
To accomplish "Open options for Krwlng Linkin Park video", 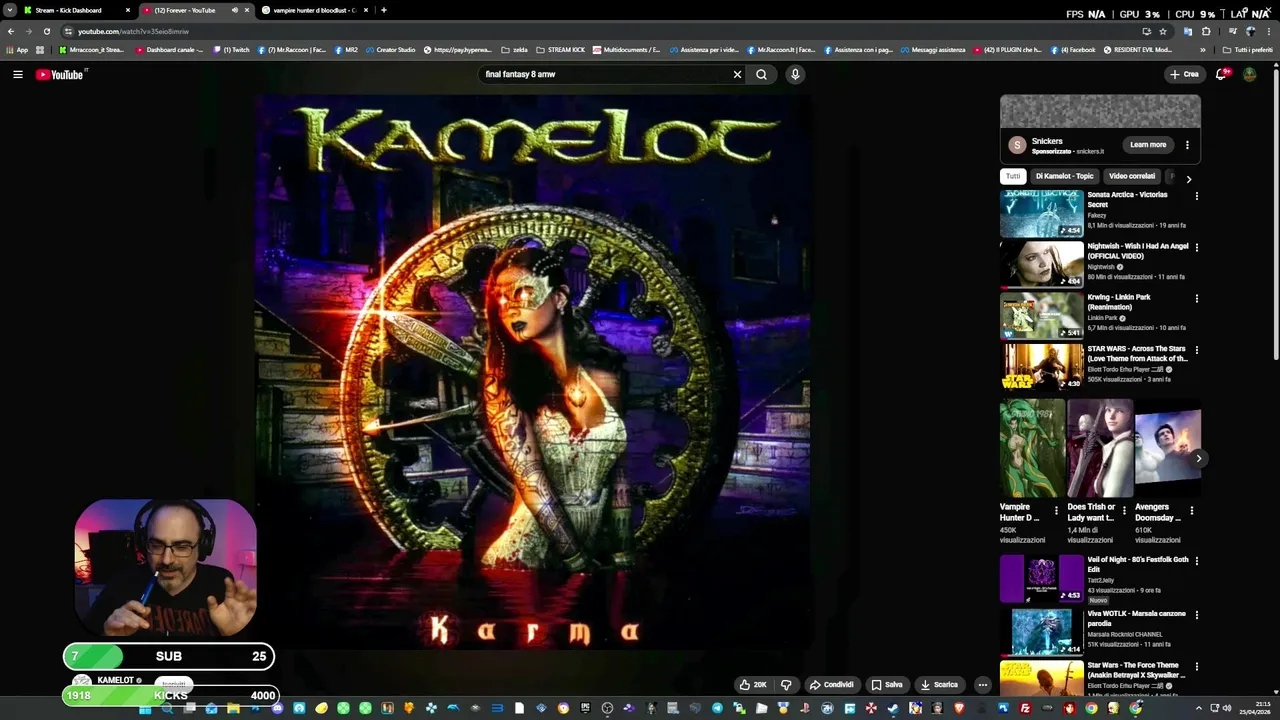I will (1196, 298).
